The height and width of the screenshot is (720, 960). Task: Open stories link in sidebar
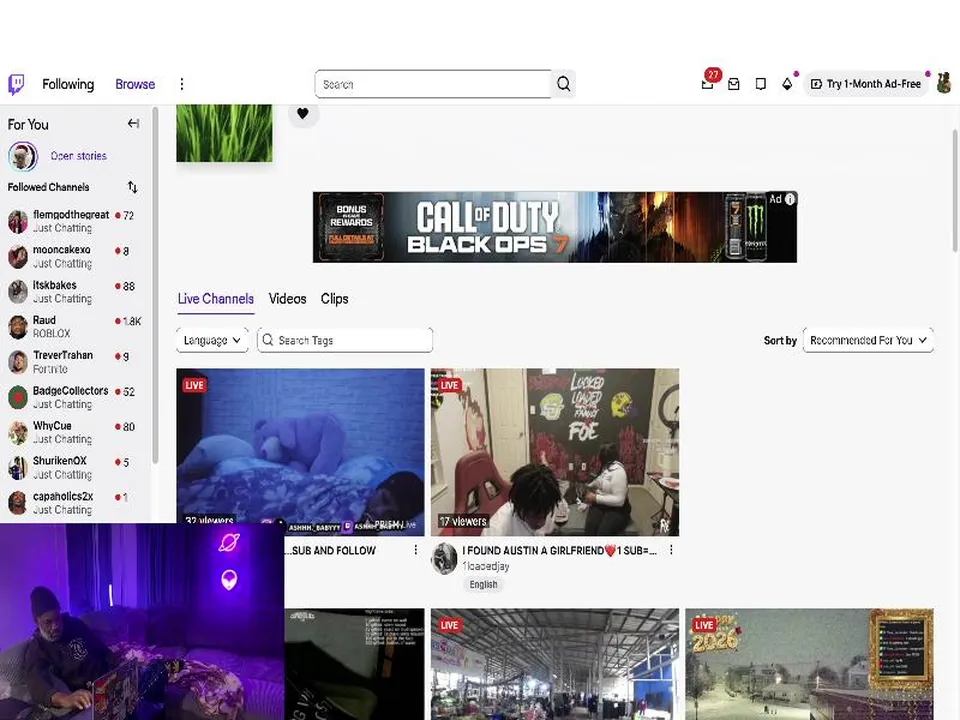(78, 156)
